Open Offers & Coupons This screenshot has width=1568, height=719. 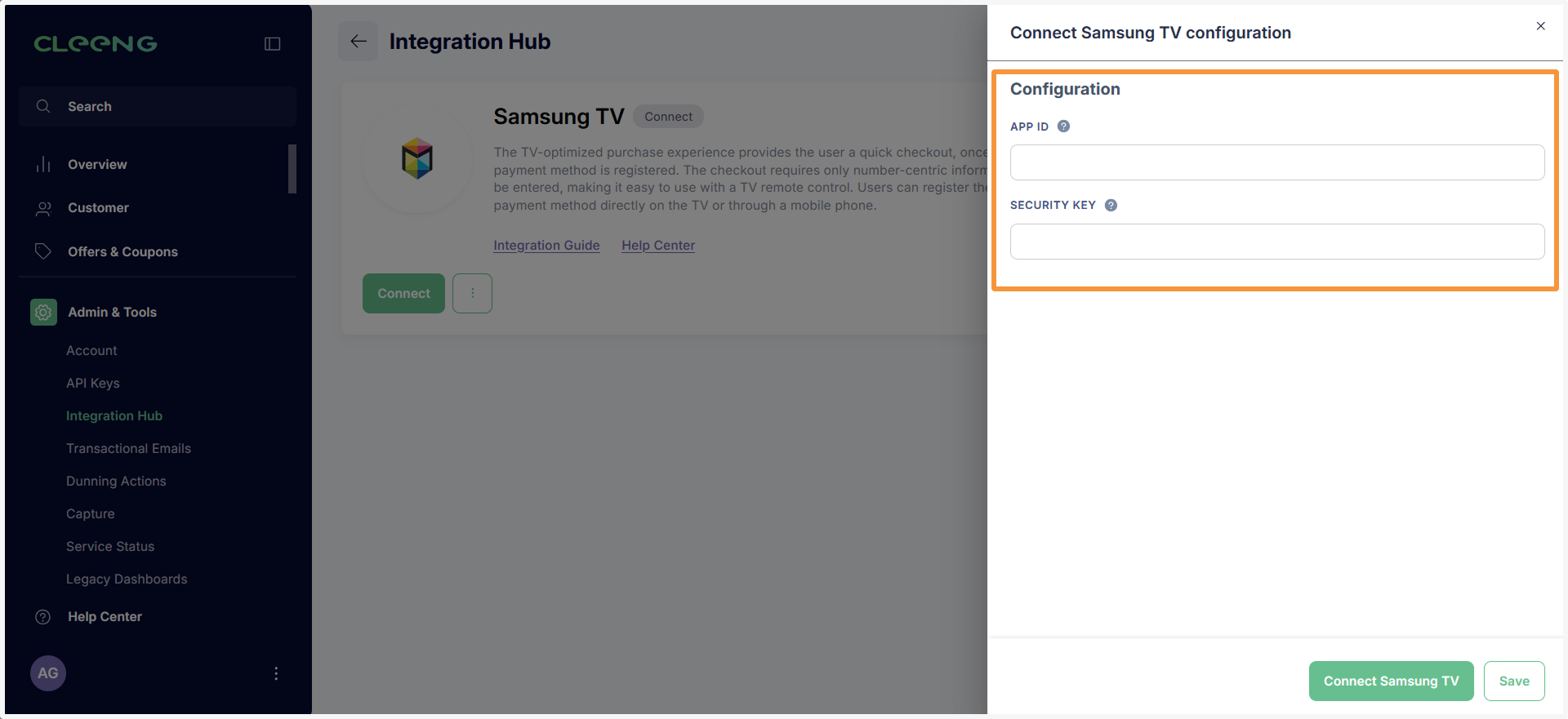(122, 251)
